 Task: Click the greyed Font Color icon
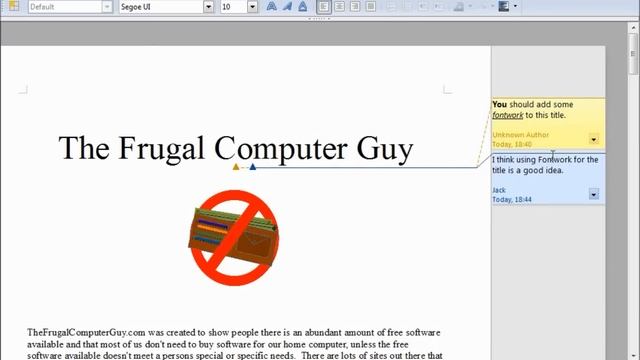pyautogui.click(x=459, y=6)
